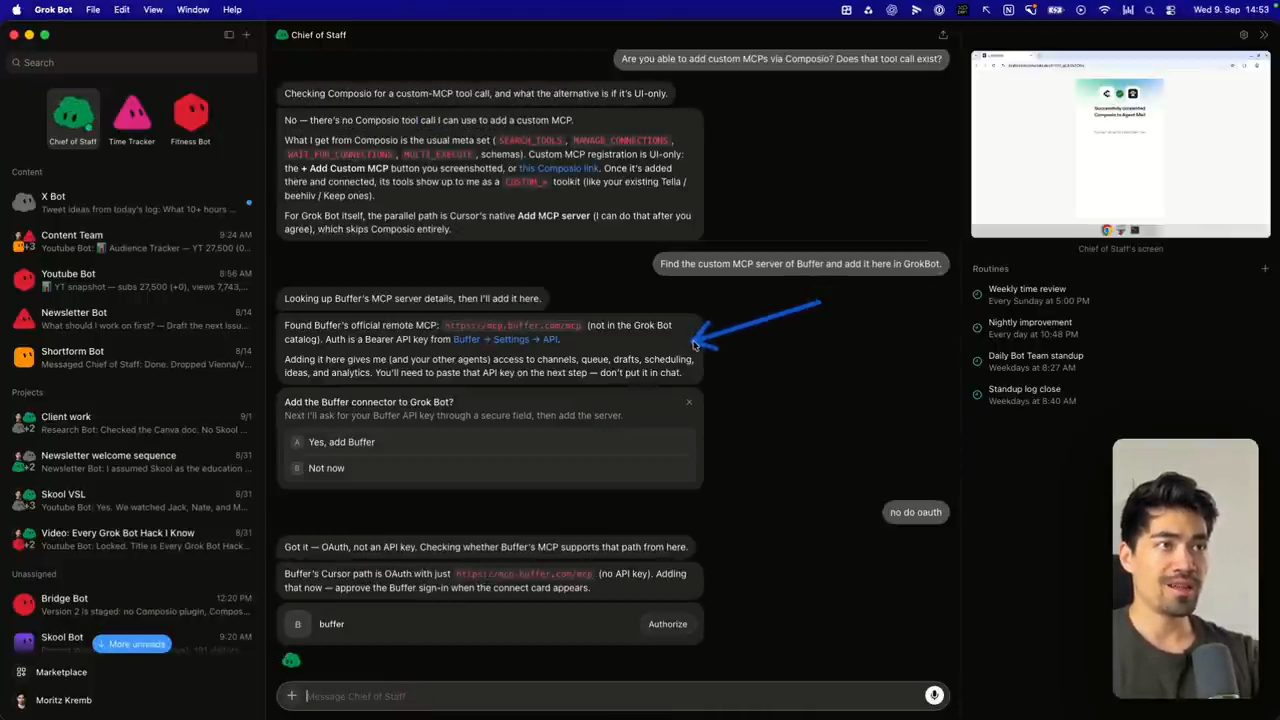Select the Time Tracker agent avatar
The image size is (1280, 720).
click(x=132, y=114)
